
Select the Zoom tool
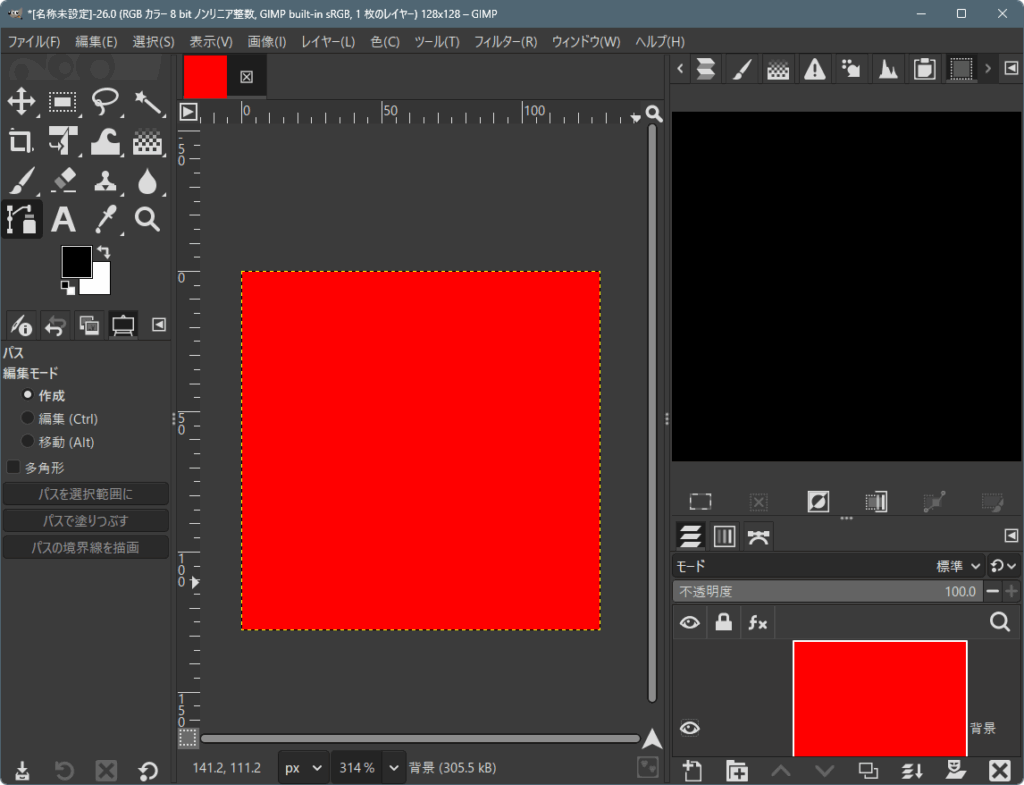(x=146, y=220)
